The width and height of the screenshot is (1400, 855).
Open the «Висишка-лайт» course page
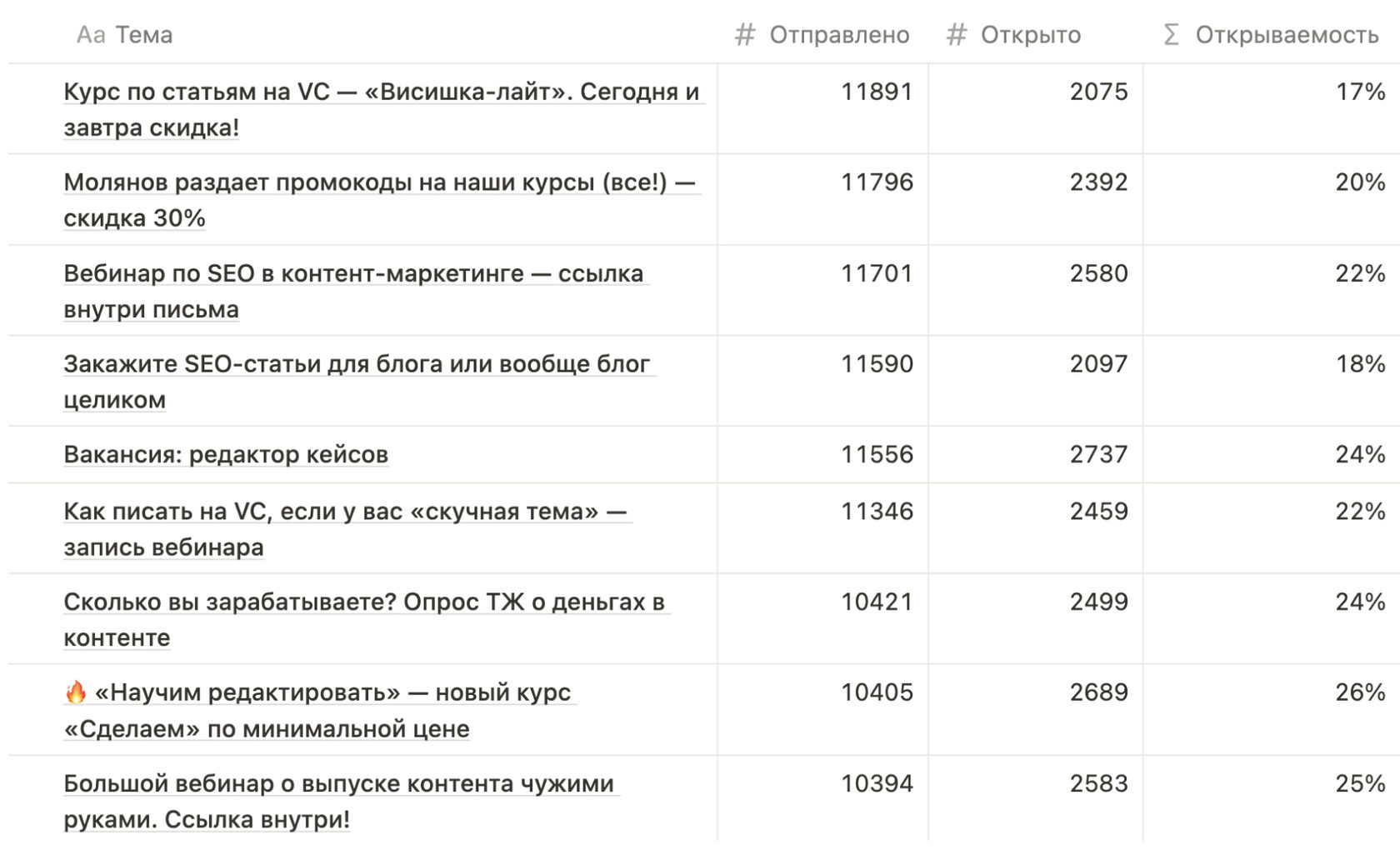pyautogui.click(x=382, y=109)
